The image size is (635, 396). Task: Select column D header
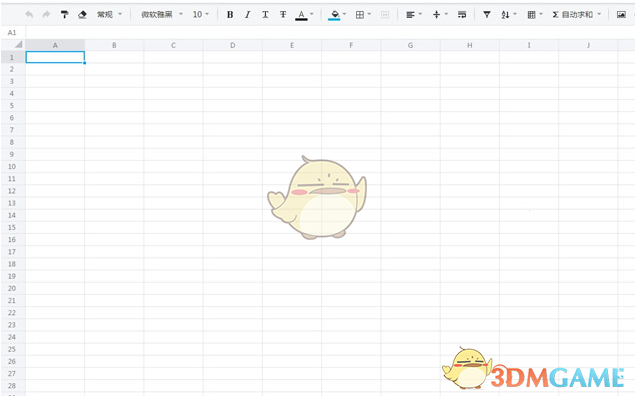click(x=232, y=45)
